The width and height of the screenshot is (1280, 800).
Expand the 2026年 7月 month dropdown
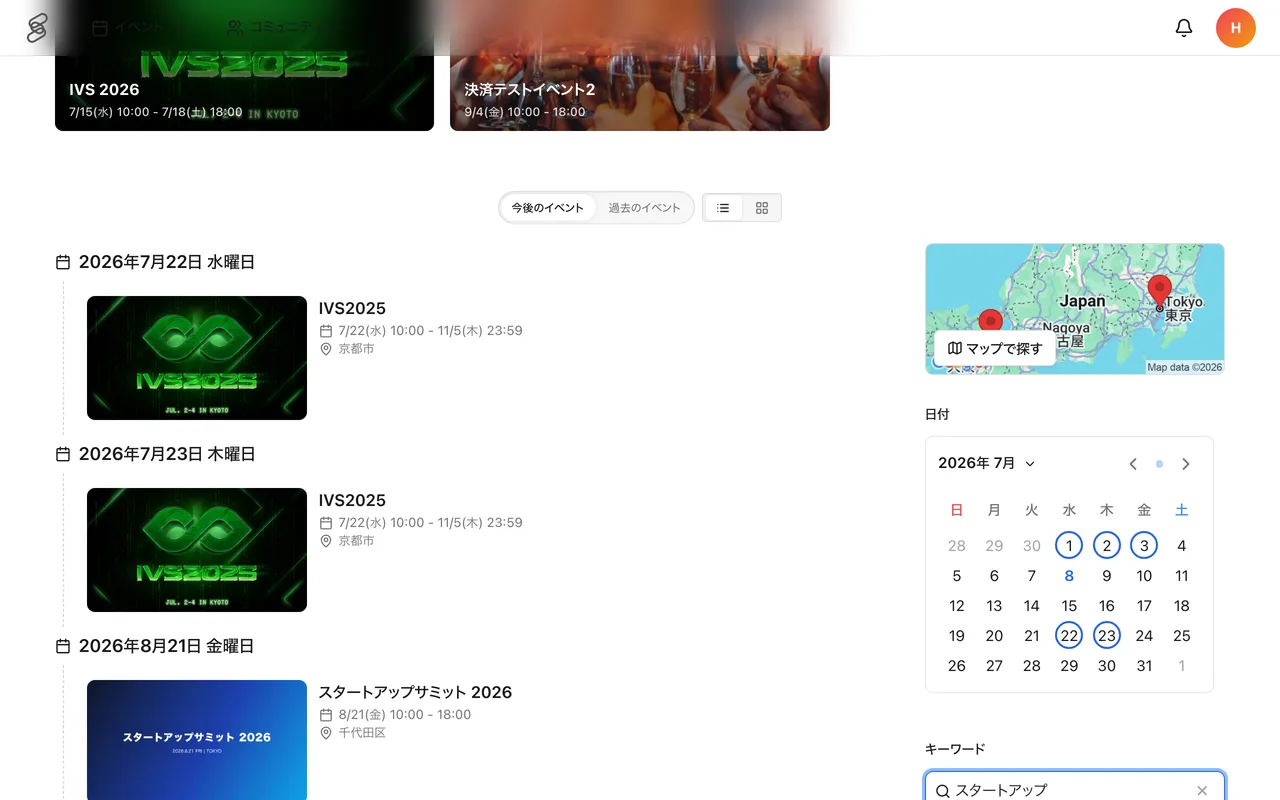coord(987,464)
